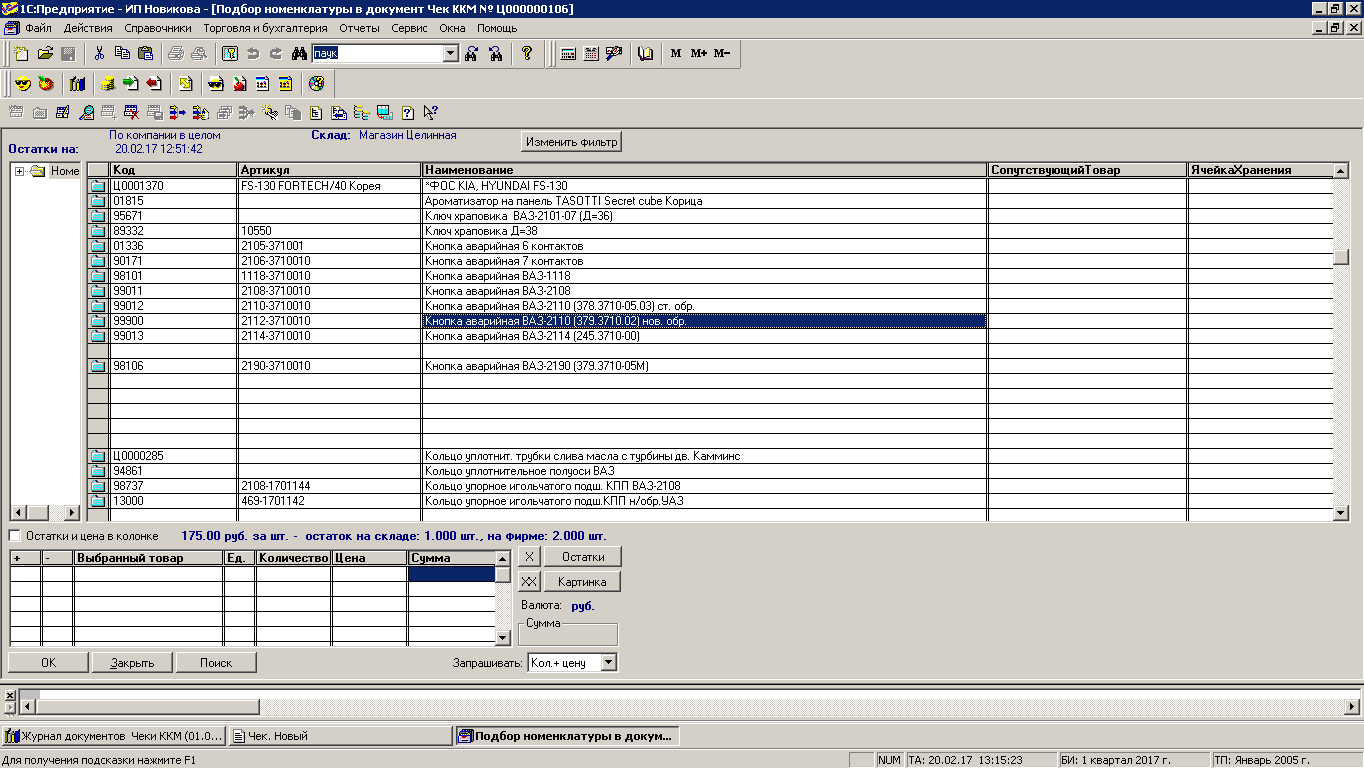Viewport: 1364px width, 768px height.
Task: Click the binoculars Find icon in toolbar
Action: (298, 53)
